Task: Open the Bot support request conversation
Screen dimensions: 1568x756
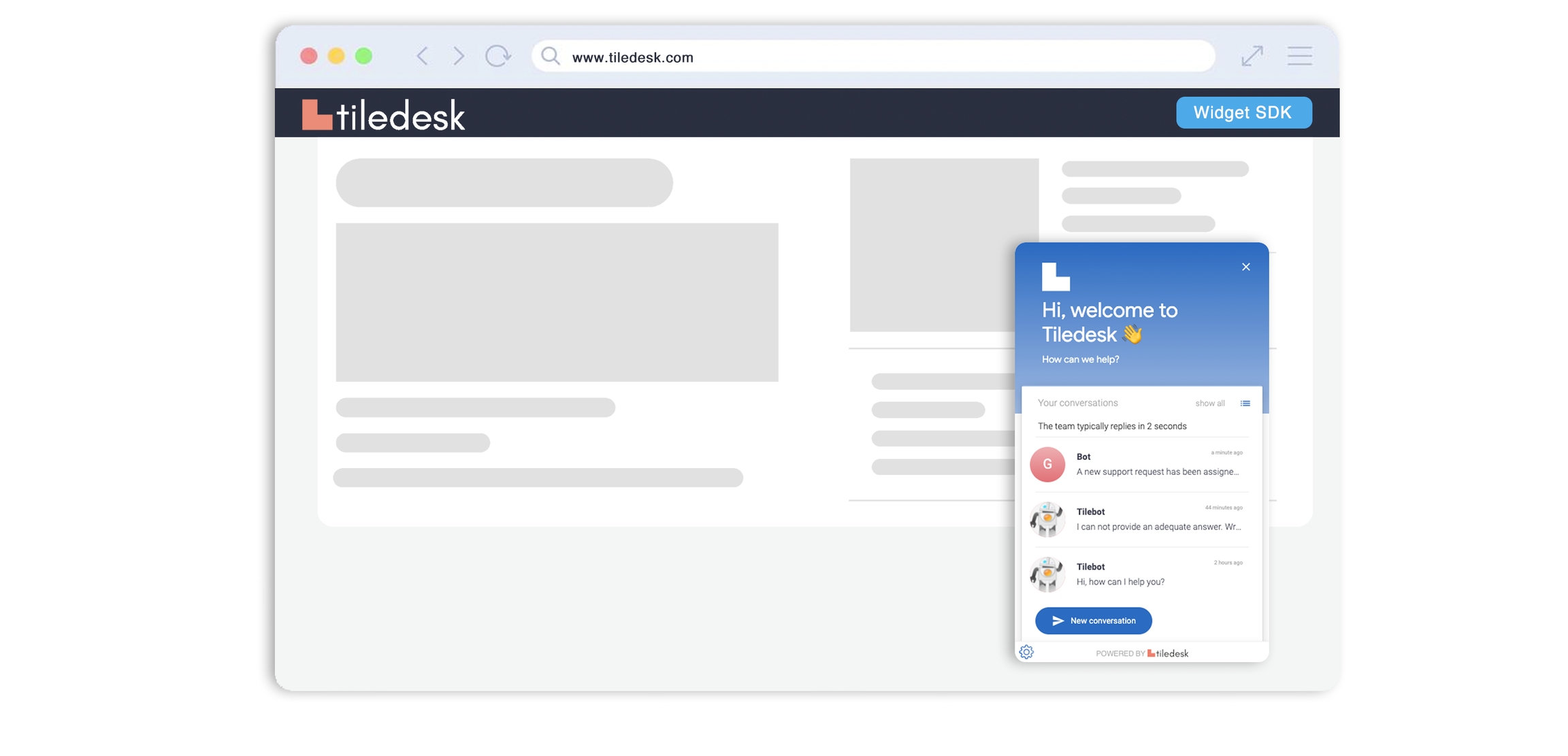Action: (1157, 465)
